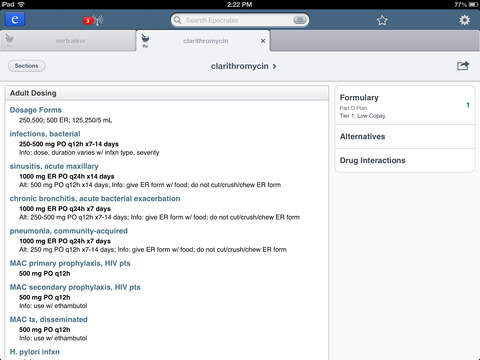Screen dimensions: 480x360
Task: Open the Sections button
Action: (26, 66)
